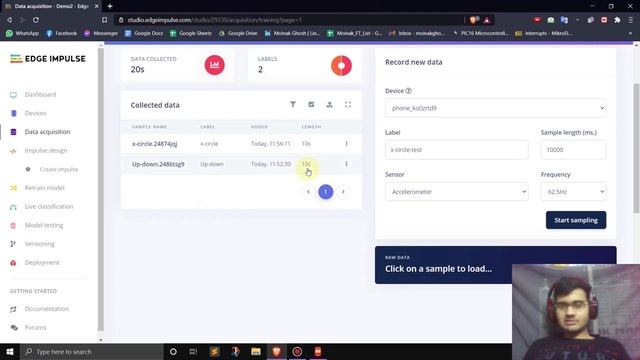Open Forums link in sidebar
Viewport: 640px width, 360px height.
28,327
